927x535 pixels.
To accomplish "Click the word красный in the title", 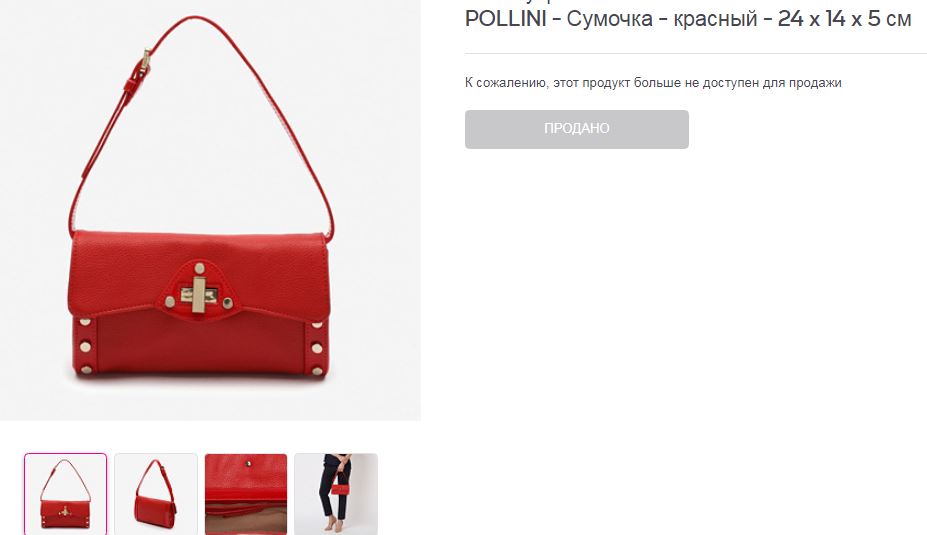I will [x=715, y=20].
